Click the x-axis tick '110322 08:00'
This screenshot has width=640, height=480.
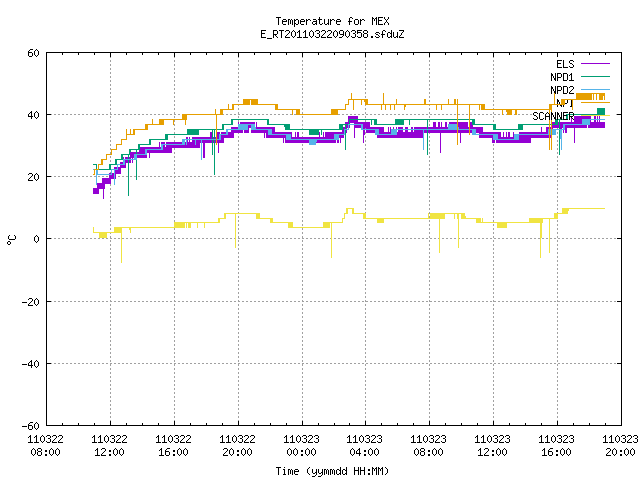(x=45, y=446)
